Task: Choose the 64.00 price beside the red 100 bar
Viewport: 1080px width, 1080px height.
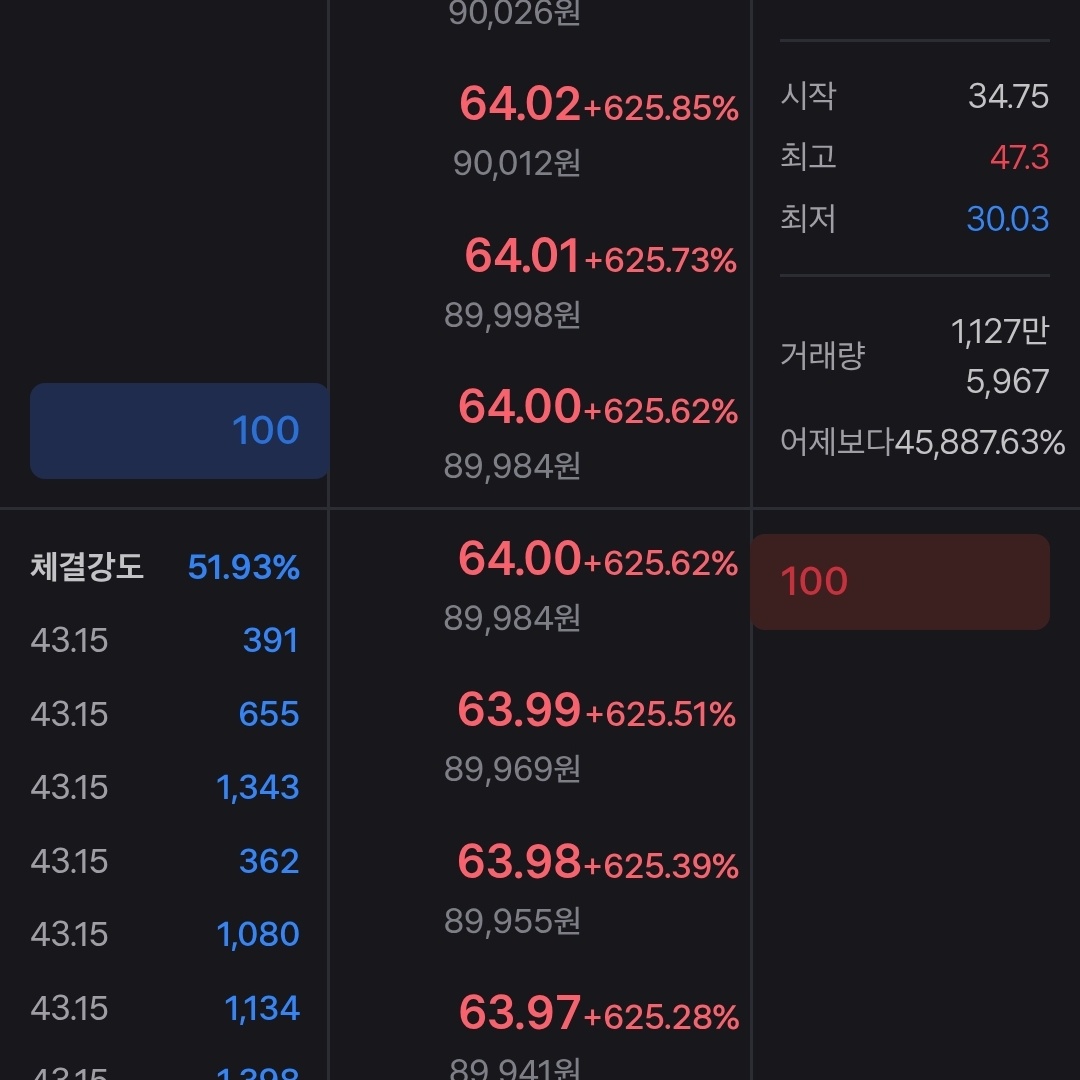Action: click(540, 583)
